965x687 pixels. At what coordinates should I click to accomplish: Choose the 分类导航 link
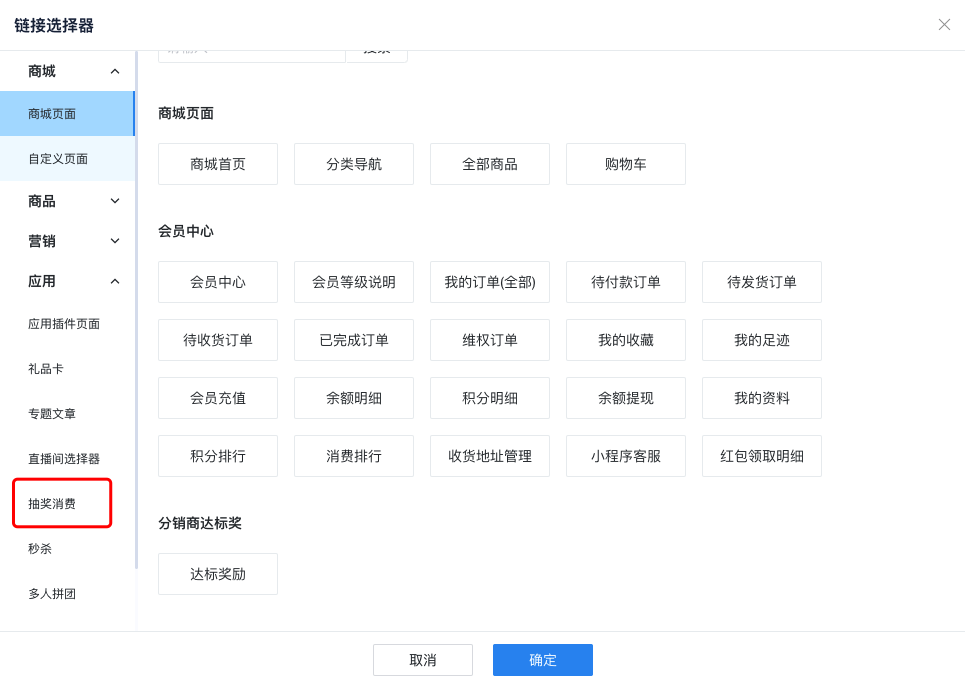(x=354, y=164)
